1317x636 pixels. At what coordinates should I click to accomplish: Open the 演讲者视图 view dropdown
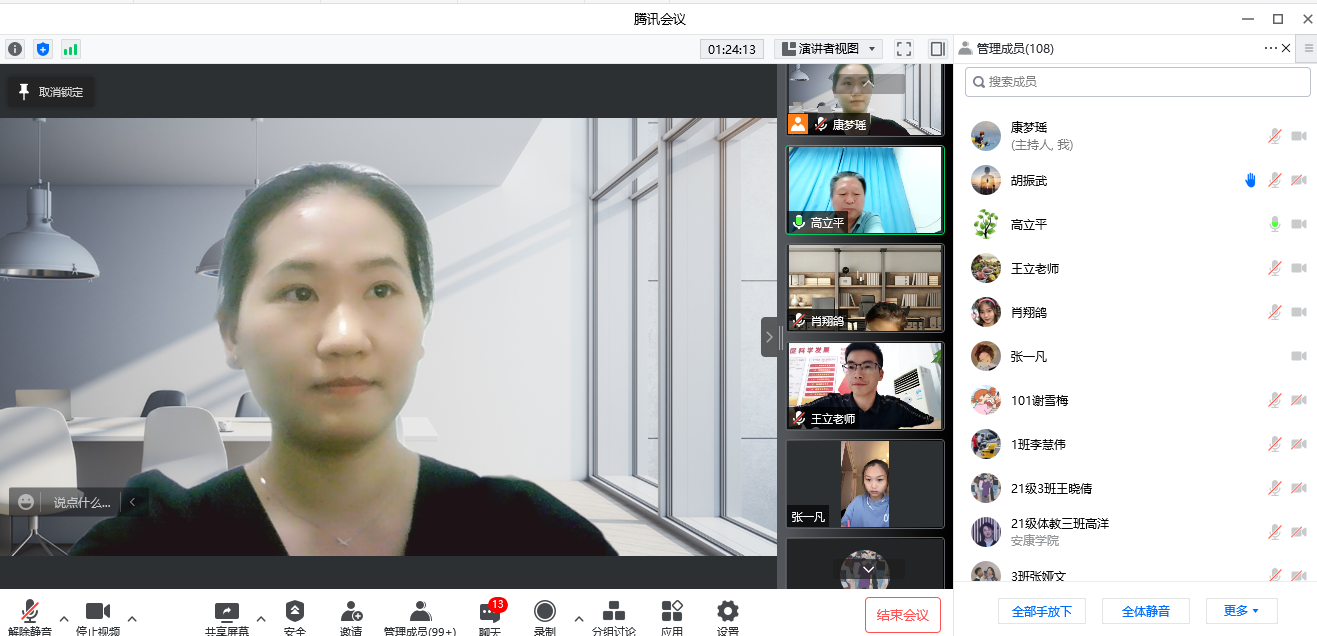point(829,49)
